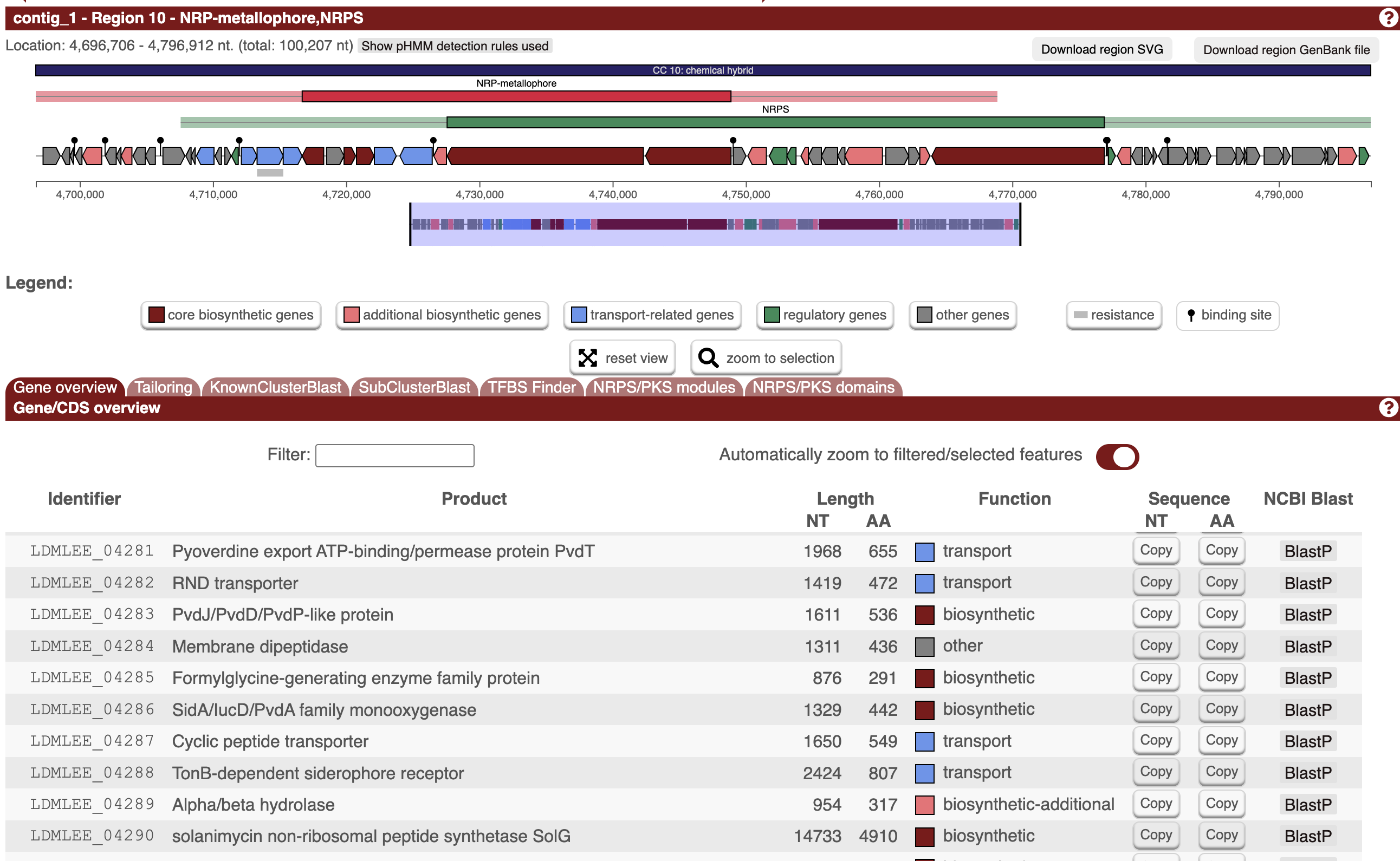Screen dimensions: 1400x861
Task: Show pHMM detection rules used
Action: pyautogui.click(x=455, y=46)
